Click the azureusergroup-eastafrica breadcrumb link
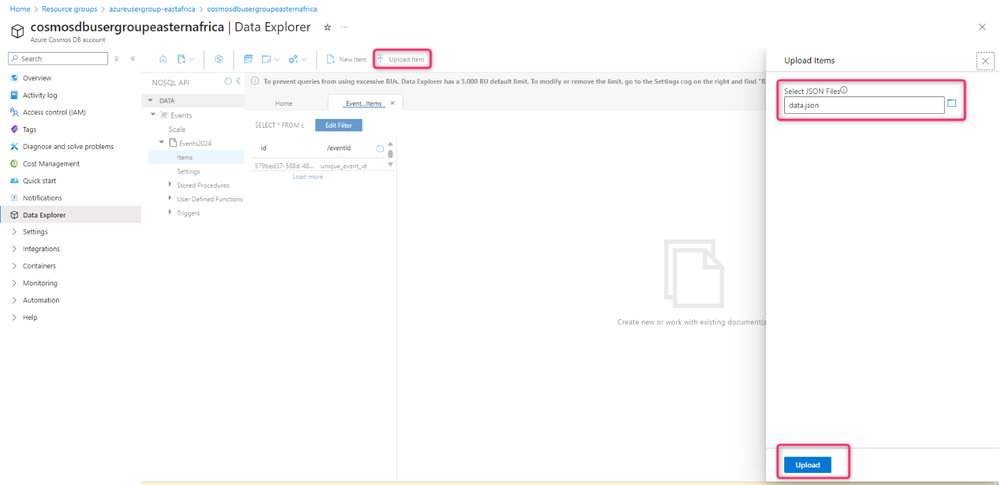This screenshot has width=999, height=485. tap(152, 10)
